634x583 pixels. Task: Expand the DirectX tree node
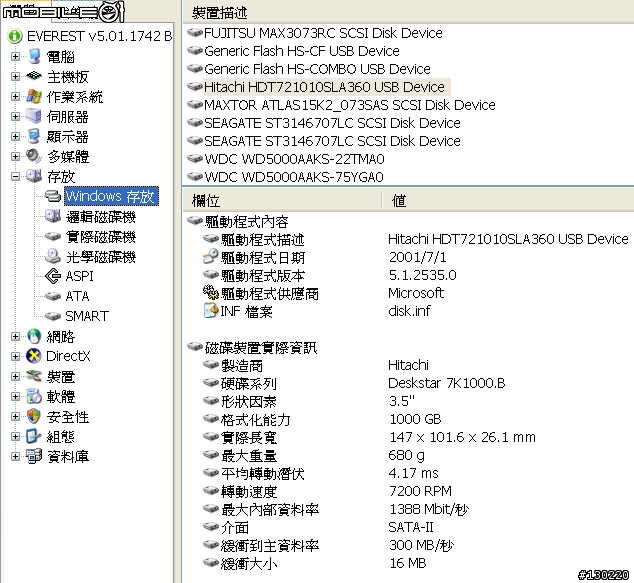coord(15,356)
